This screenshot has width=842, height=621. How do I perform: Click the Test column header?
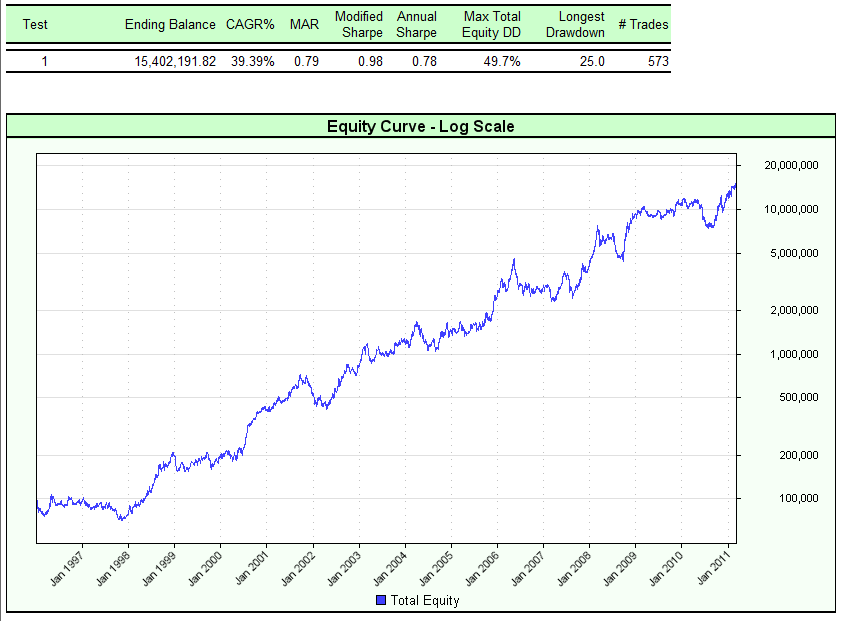35,25
